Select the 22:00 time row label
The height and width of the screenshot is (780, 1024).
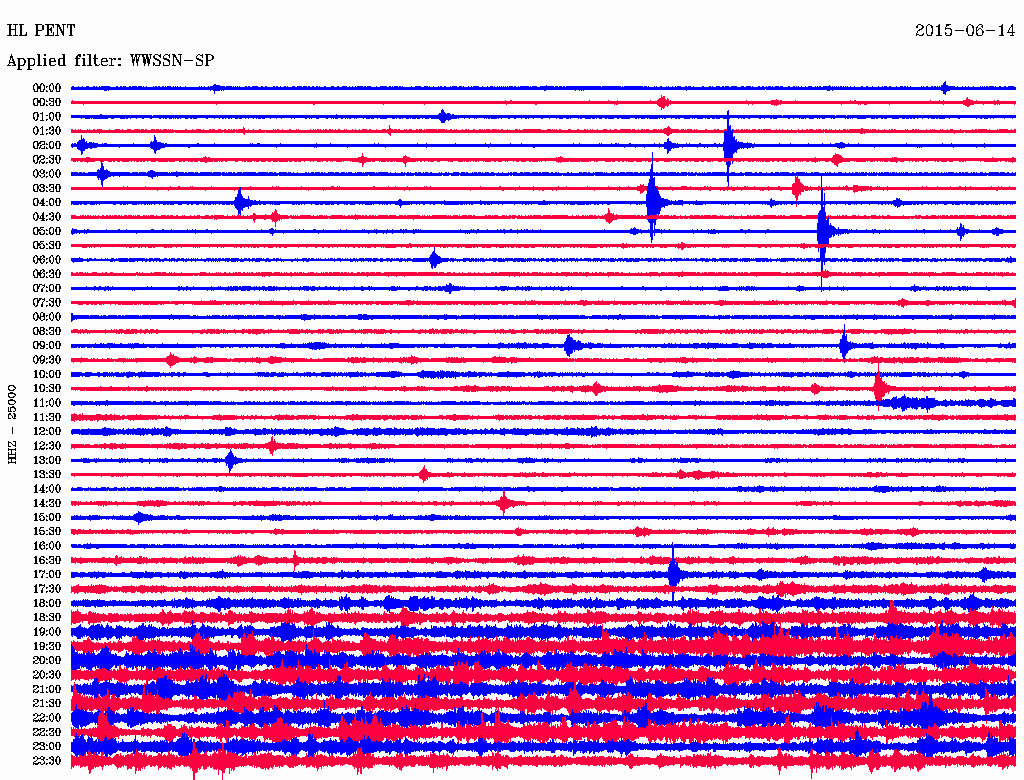pos(46,718)
